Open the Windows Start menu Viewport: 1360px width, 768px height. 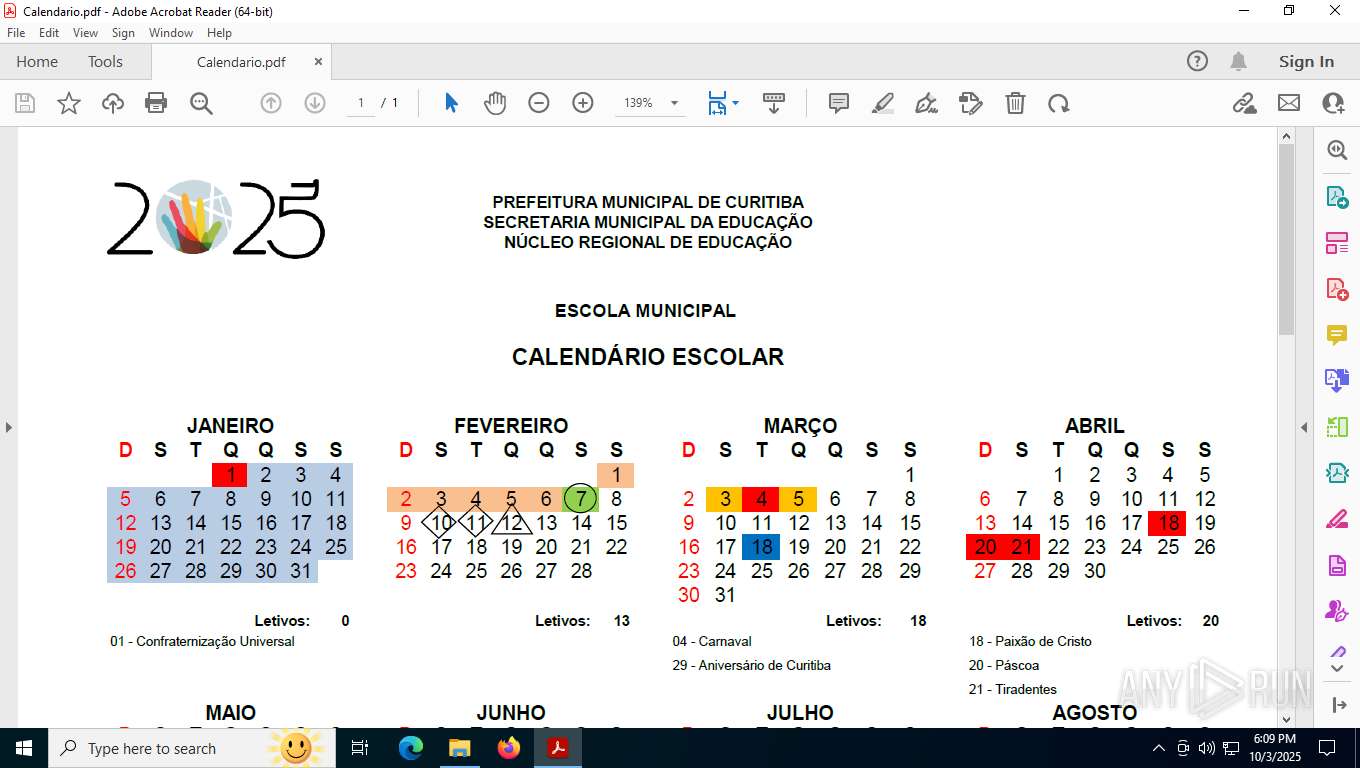pos(24,748)
